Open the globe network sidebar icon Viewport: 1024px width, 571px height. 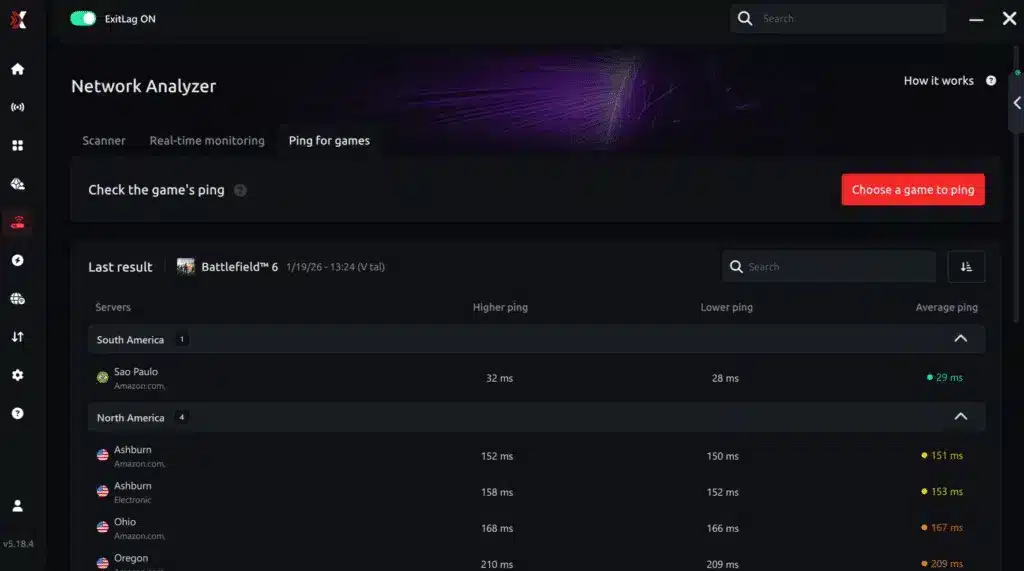coord(18,299)
